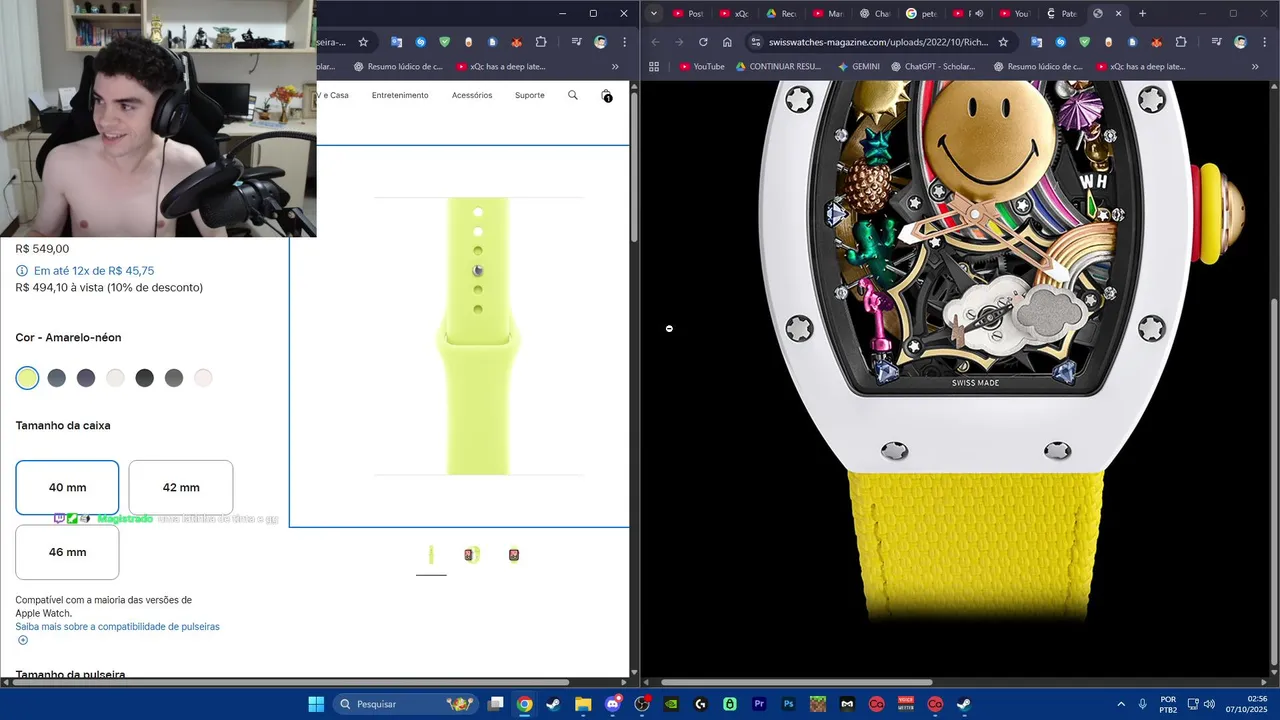Switch to the xQc YouTube tab

coord(734,13)
